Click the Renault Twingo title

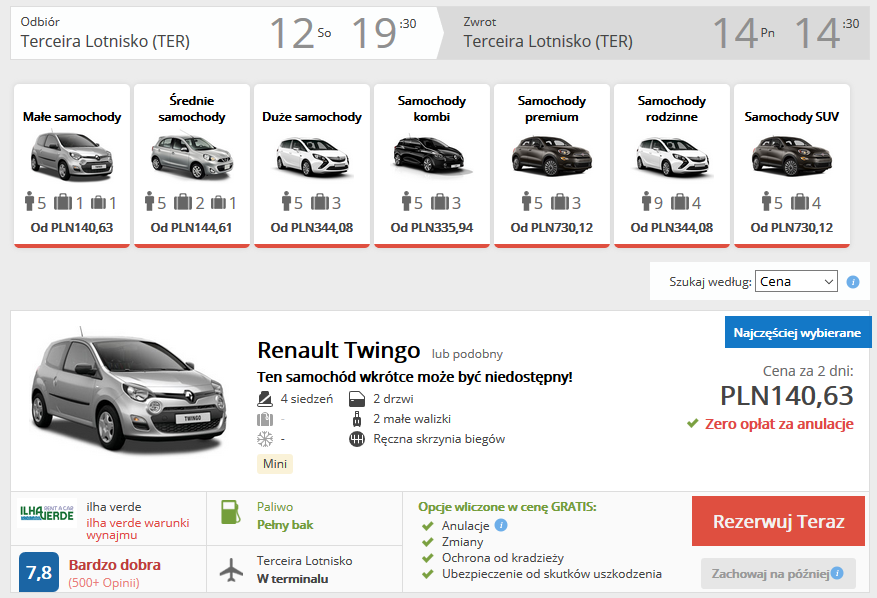click(338, 350)
